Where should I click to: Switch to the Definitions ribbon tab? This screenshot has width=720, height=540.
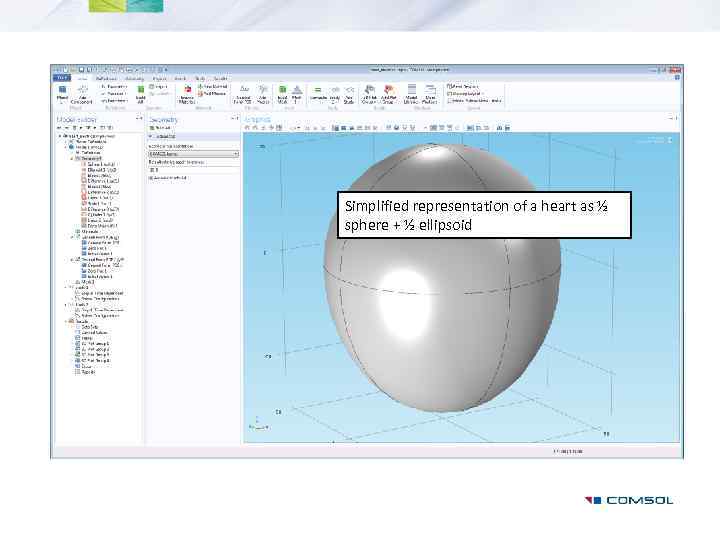(x=107, y=79)
